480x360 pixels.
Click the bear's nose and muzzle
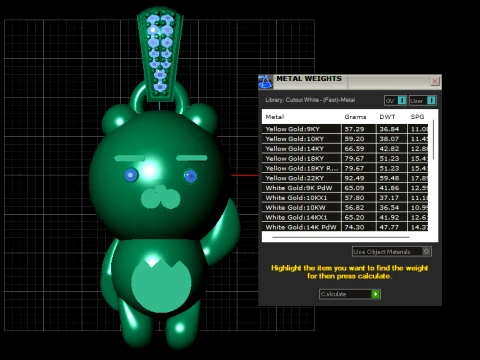[160, 197]
